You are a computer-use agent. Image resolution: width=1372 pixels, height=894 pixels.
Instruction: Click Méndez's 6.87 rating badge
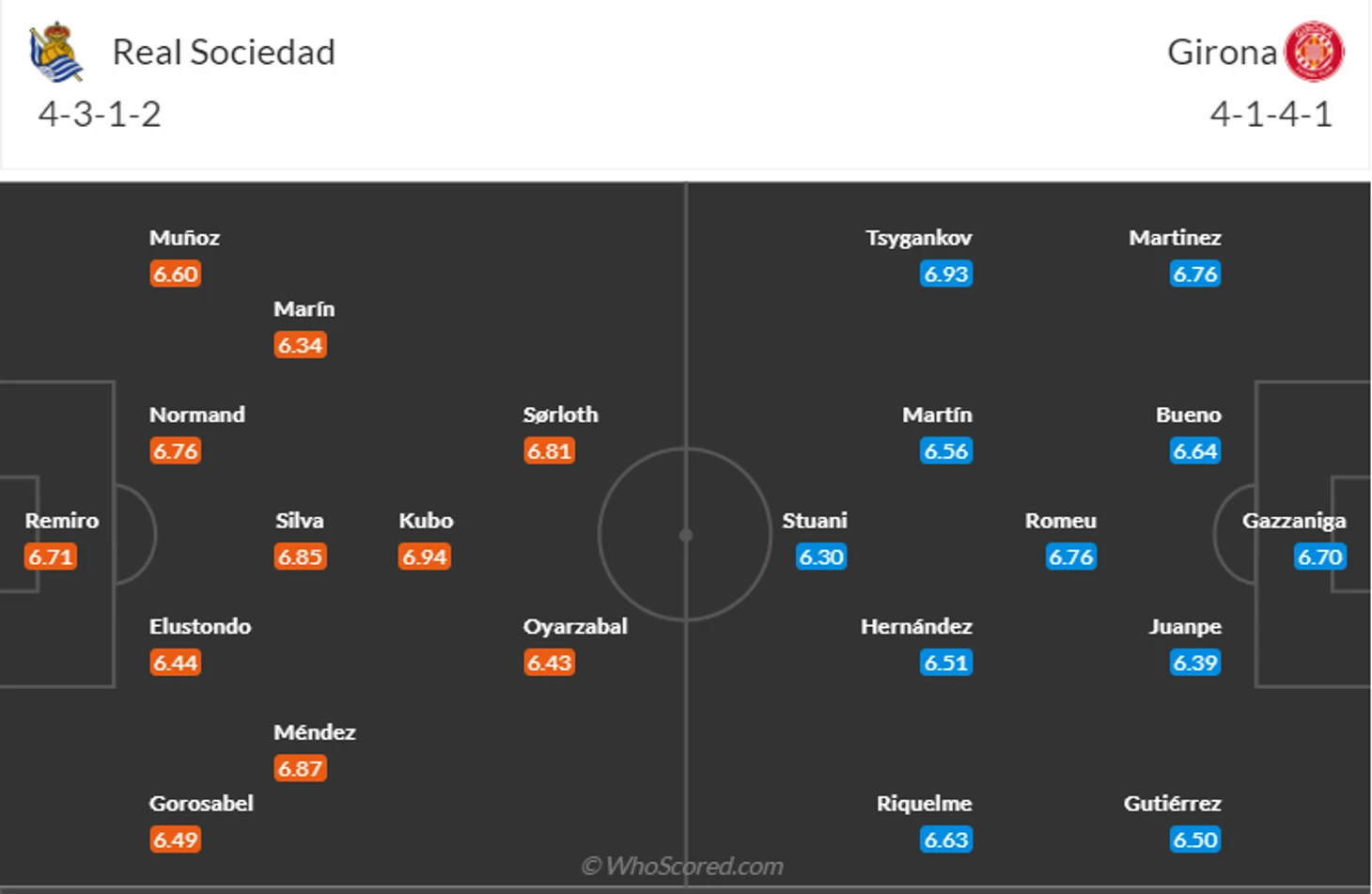[x=300, y=768]
